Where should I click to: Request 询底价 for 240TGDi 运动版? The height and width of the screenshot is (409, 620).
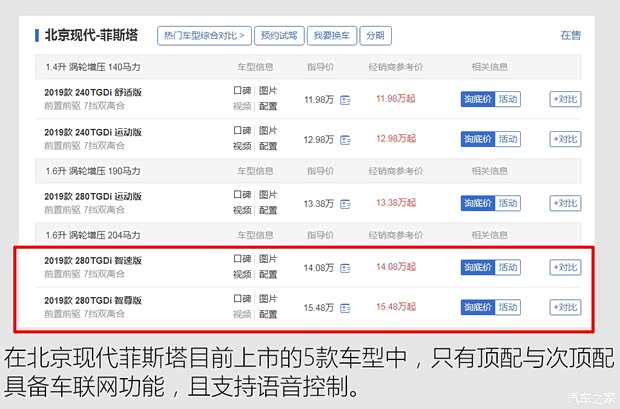click(x=477, y=137)
